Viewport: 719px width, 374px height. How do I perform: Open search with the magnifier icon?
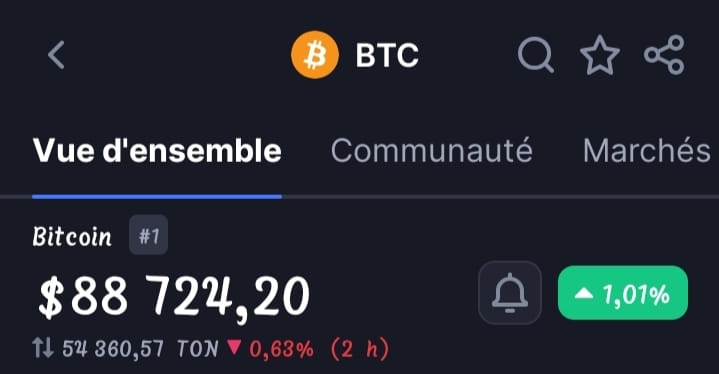[536, 55]
